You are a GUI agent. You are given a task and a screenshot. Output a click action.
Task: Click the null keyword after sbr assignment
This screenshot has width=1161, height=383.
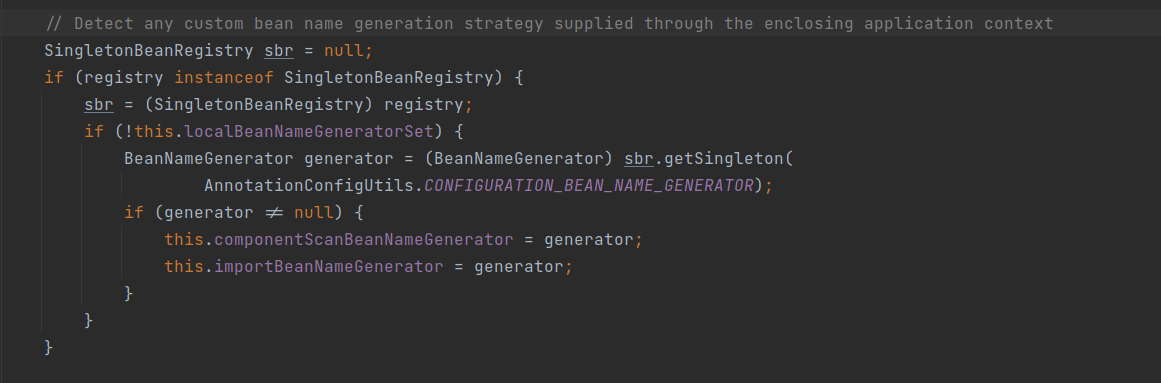pos(344,51)
